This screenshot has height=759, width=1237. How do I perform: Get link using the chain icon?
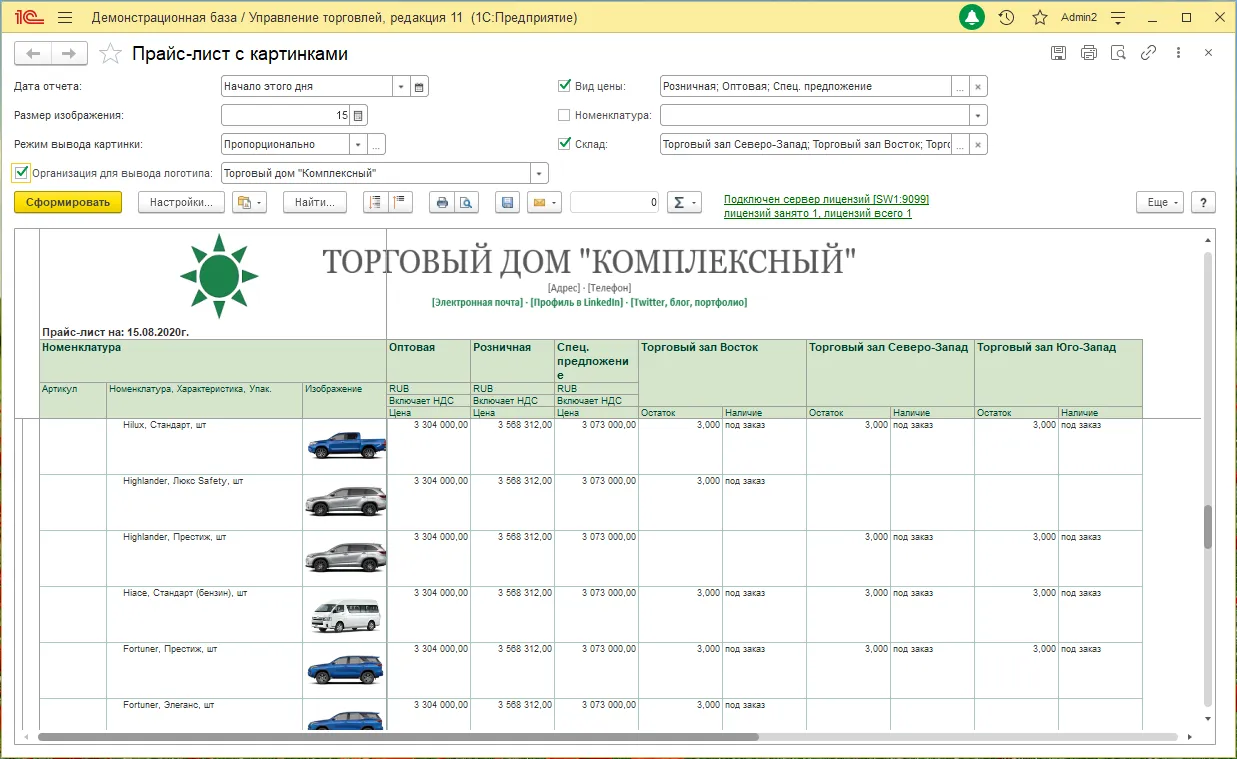(x=1149, y=53)
